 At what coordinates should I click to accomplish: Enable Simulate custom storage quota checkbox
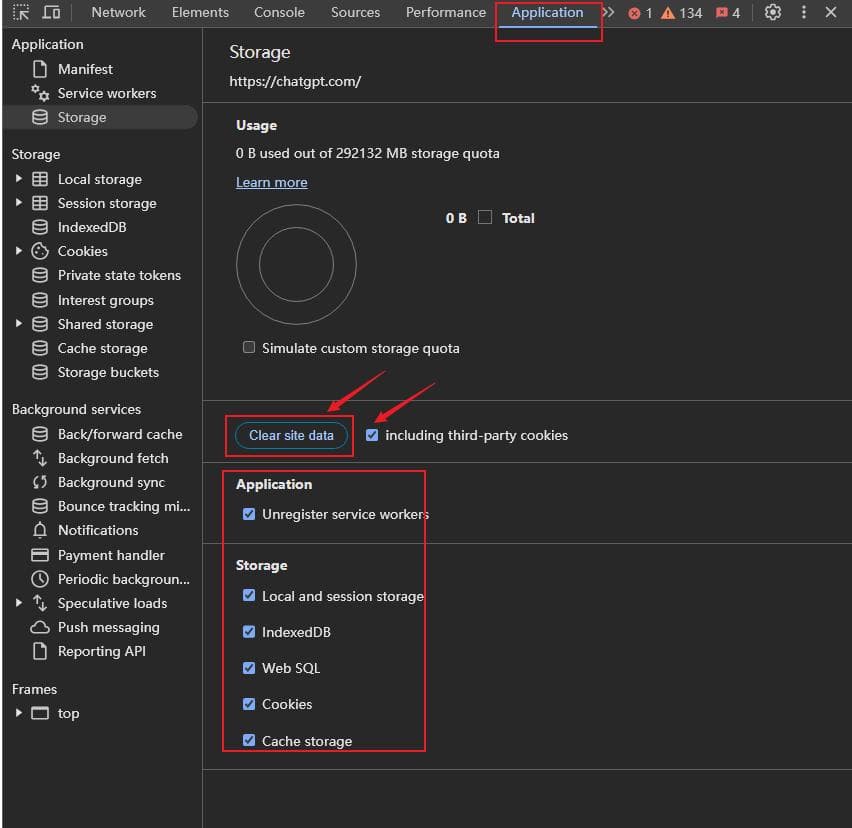pyautogui.click(x=249, y=347)
